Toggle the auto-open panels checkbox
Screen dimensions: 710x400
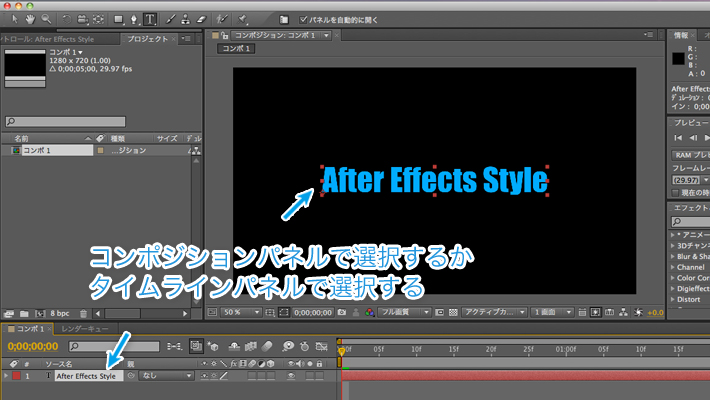point(305,18)
